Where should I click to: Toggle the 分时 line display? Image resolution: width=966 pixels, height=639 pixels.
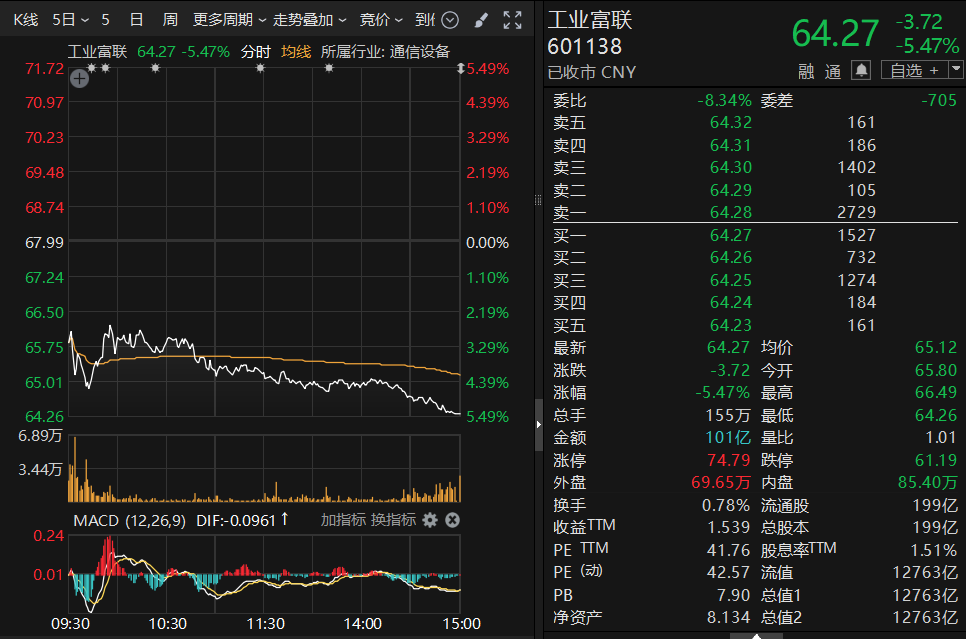pos(256,52)
